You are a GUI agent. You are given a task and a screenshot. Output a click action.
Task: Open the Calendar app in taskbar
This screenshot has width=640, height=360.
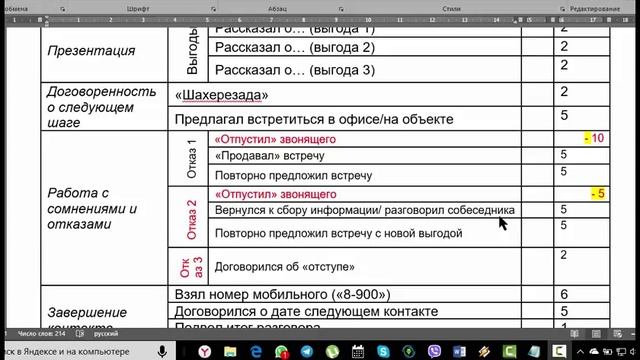coord(358,351)
